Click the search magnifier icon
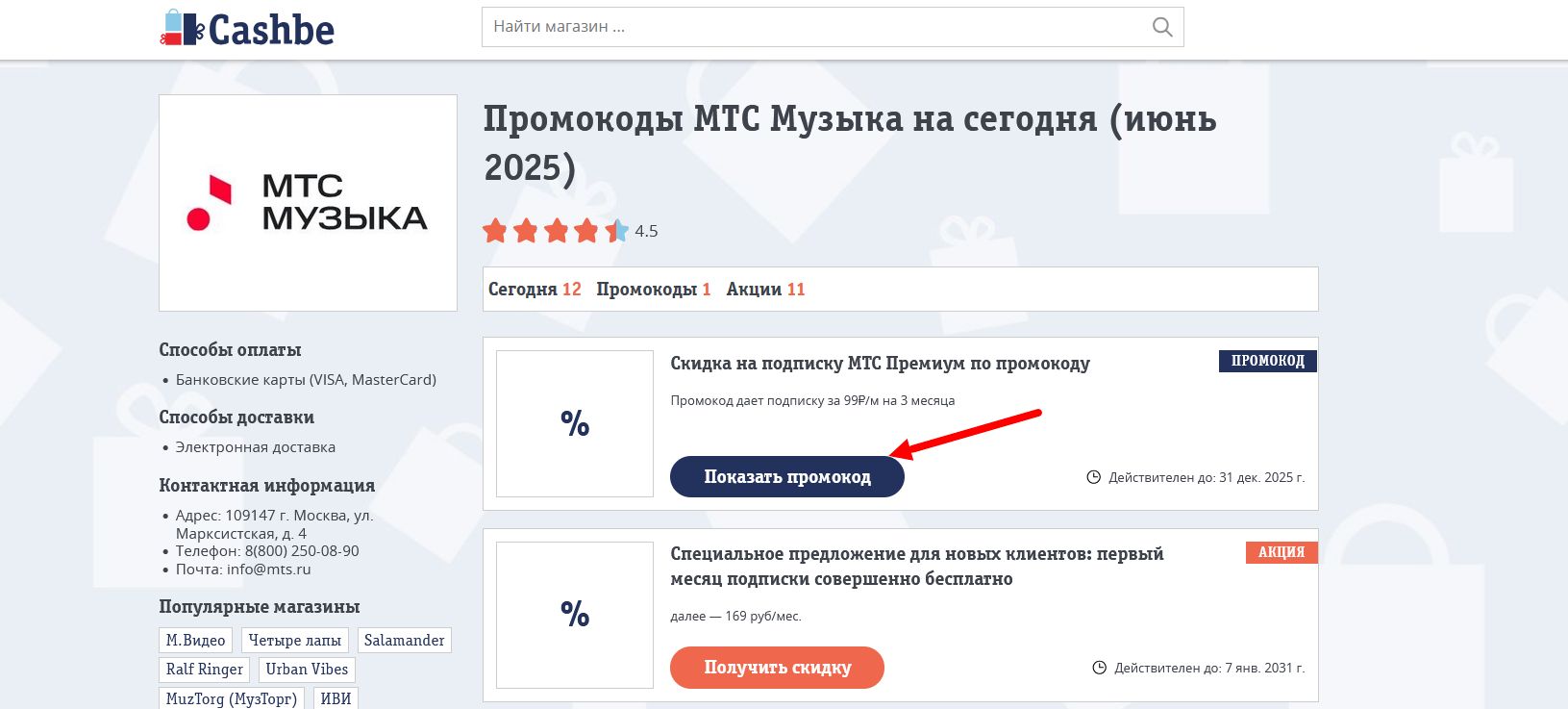Image resolution: width=1568 pixels, height=709 pixels. click(x=1162, y=27)
